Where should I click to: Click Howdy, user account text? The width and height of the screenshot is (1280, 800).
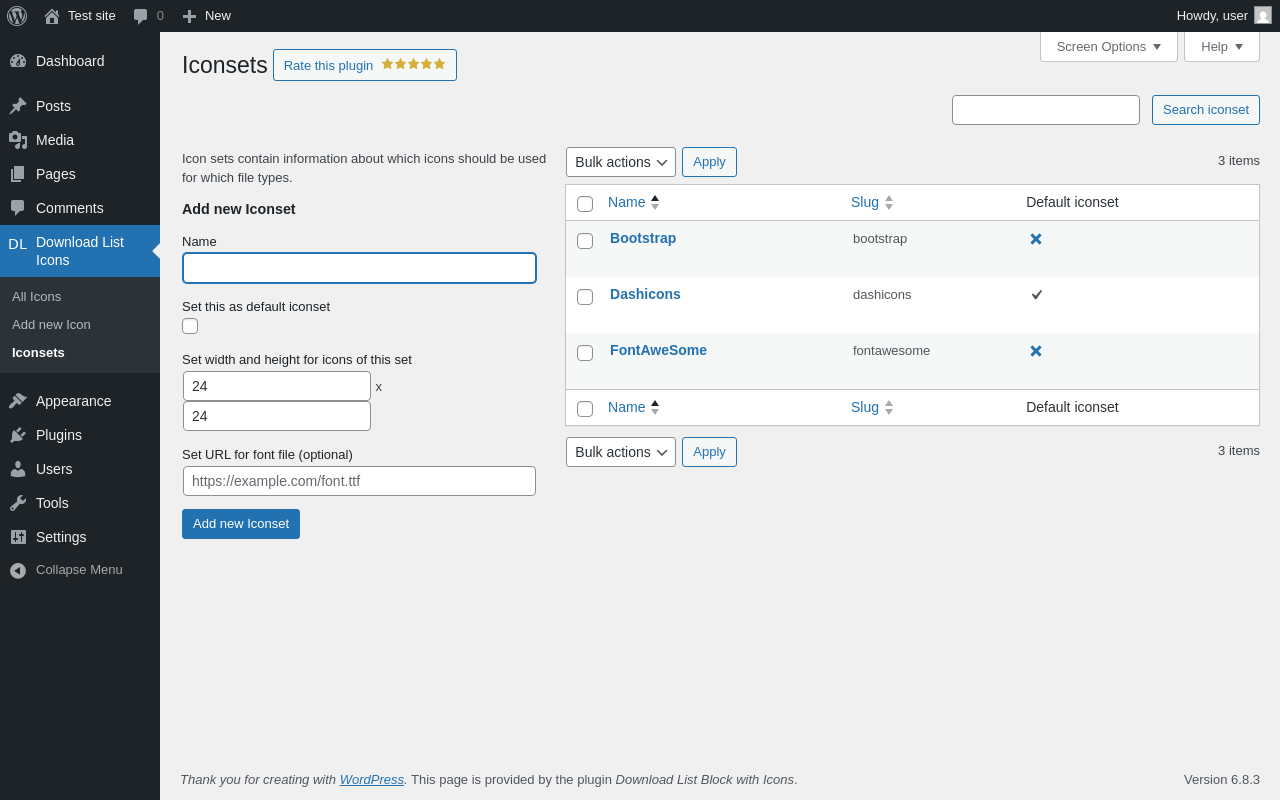[1212, 16]
